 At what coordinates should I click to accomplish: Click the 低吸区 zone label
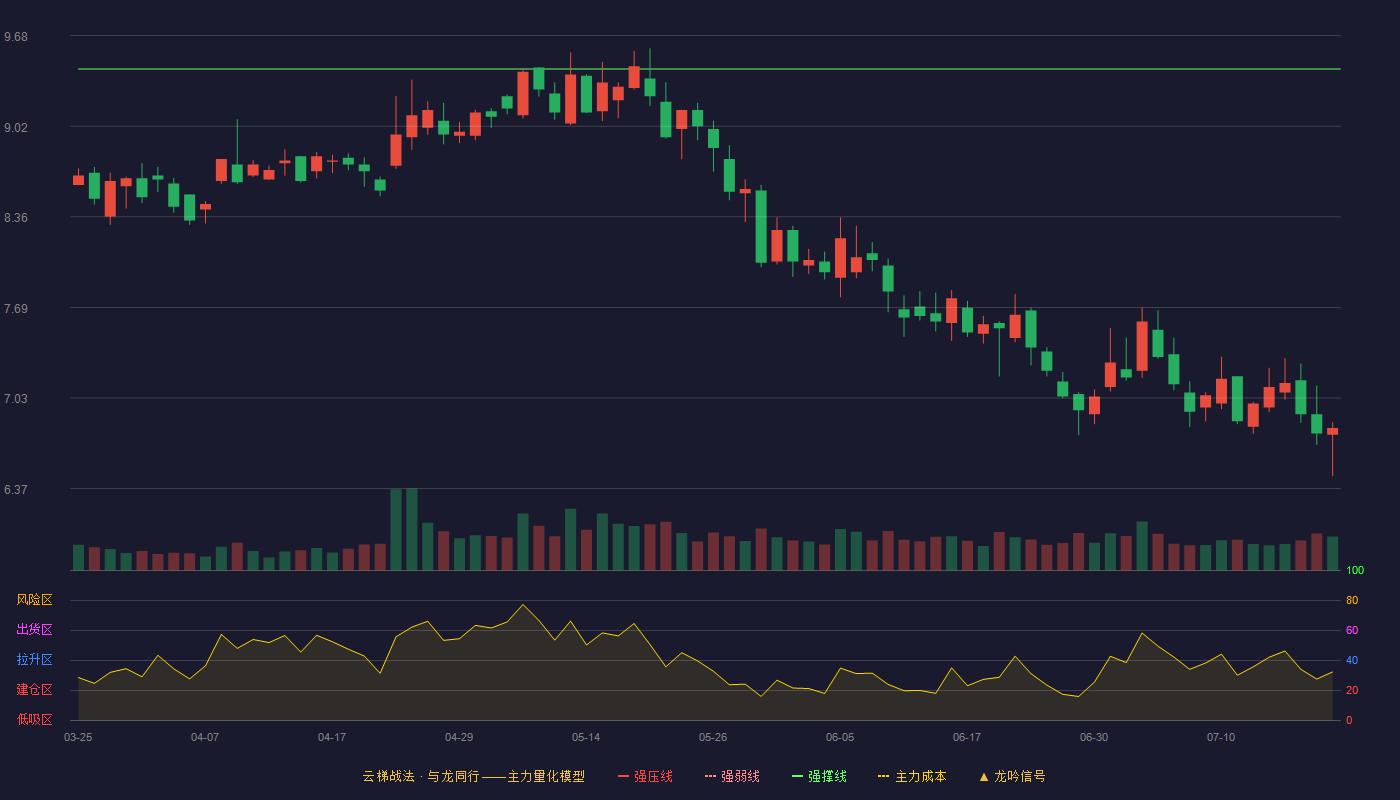[34, 719]
